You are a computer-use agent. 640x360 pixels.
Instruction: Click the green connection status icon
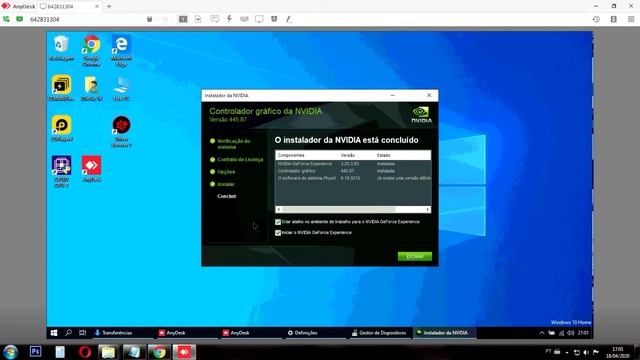(6, 19)
